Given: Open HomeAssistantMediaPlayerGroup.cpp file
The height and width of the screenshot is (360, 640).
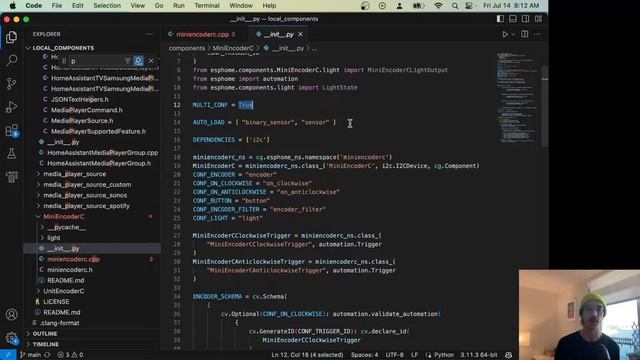Looking at the screenshot, I should 102,152.
